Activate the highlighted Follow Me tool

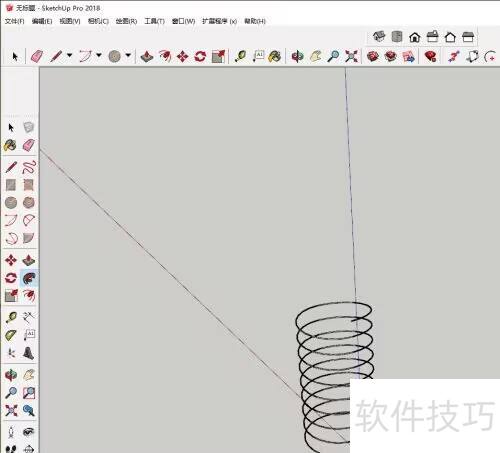[29, 278]
